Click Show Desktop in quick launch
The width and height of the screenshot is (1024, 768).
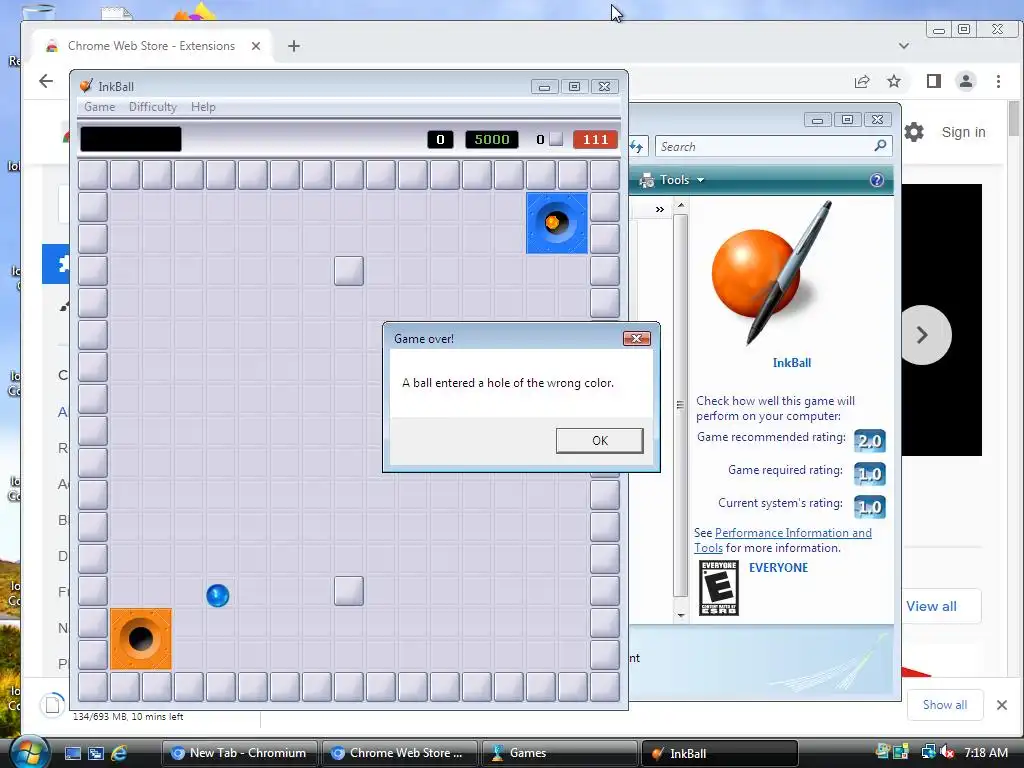click(x=73, y=753)
